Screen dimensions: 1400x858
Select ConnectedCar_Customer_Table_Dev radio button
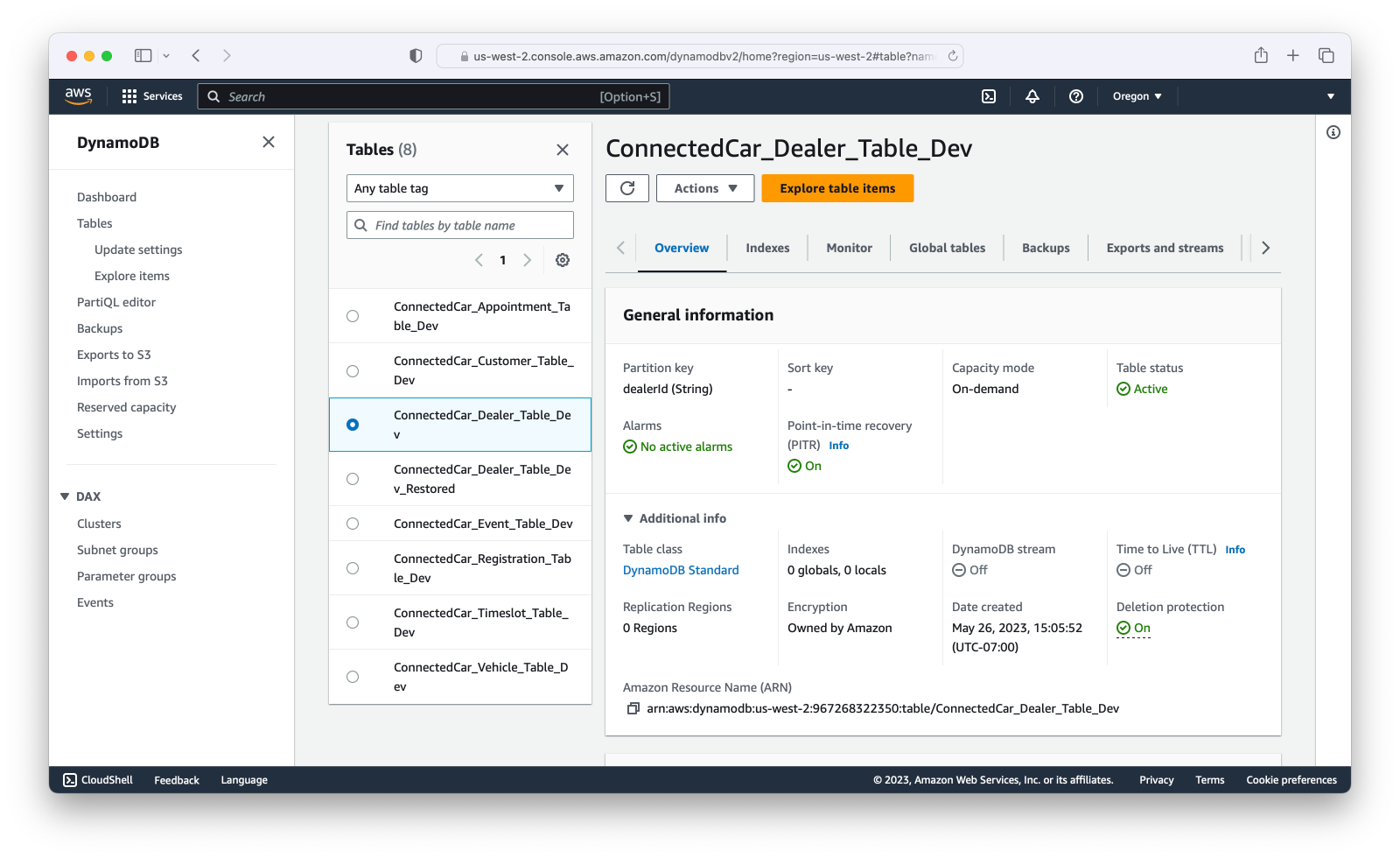[353, 370]
